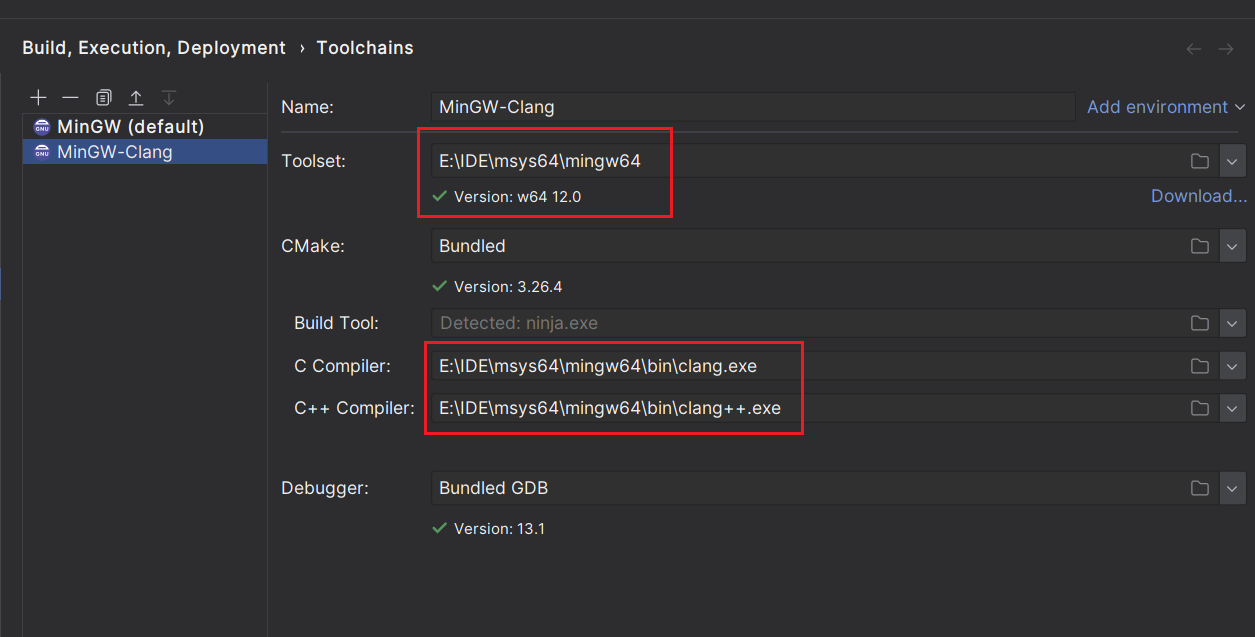Expand the Toolset path dropdown
Viewport: 1255px width, 637px height.
coord(1232,161)
